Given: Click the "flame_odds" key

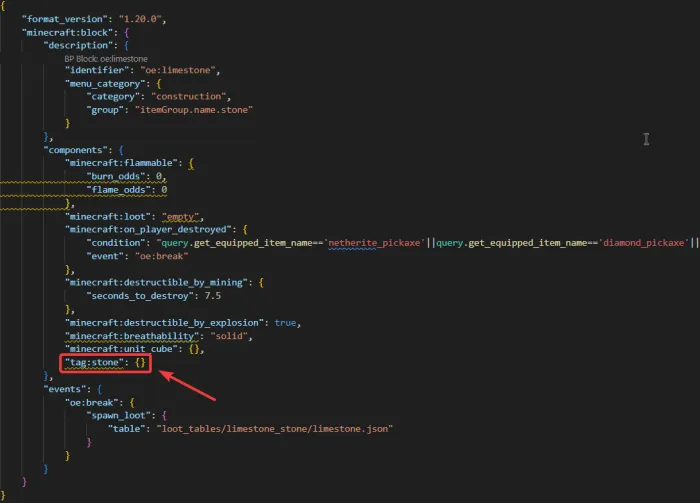Looking at the screenshot, I should [118, 190].
